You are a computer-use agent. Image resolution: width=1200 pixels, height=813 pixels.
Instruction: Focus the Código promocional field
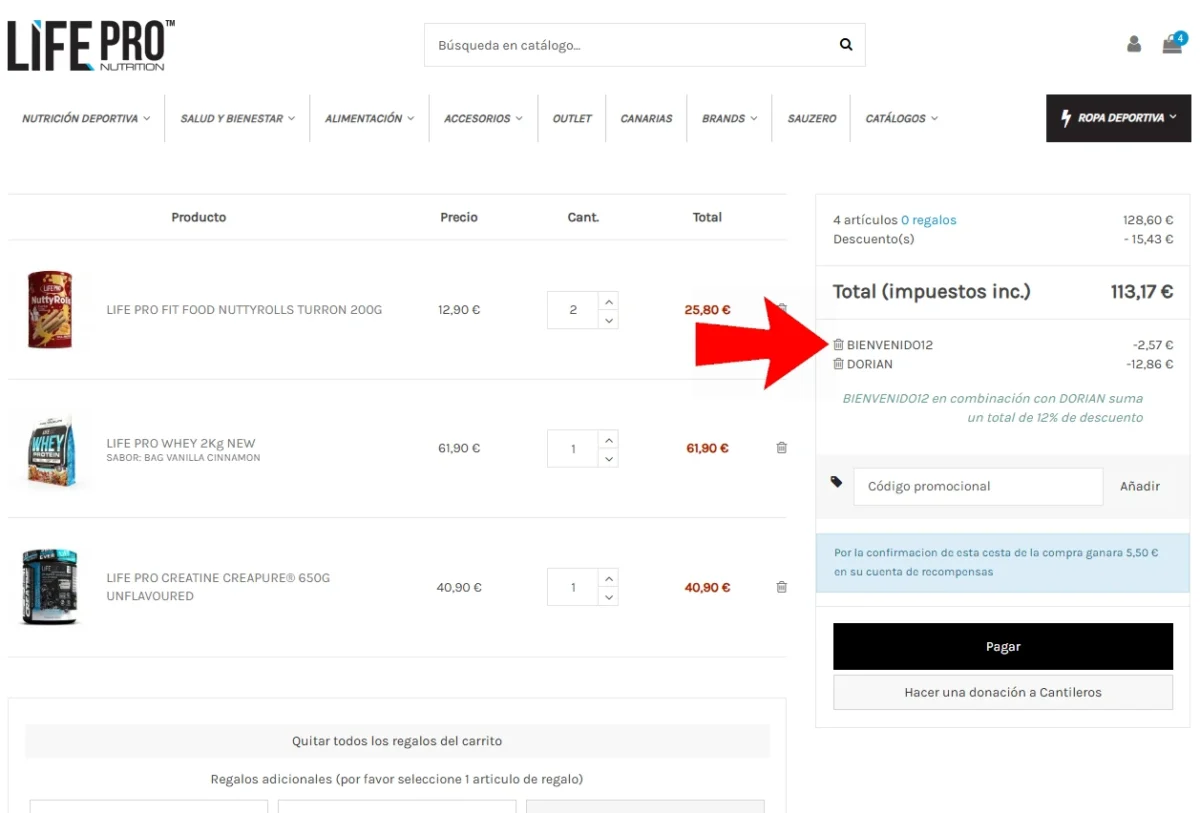pos(977,487)
